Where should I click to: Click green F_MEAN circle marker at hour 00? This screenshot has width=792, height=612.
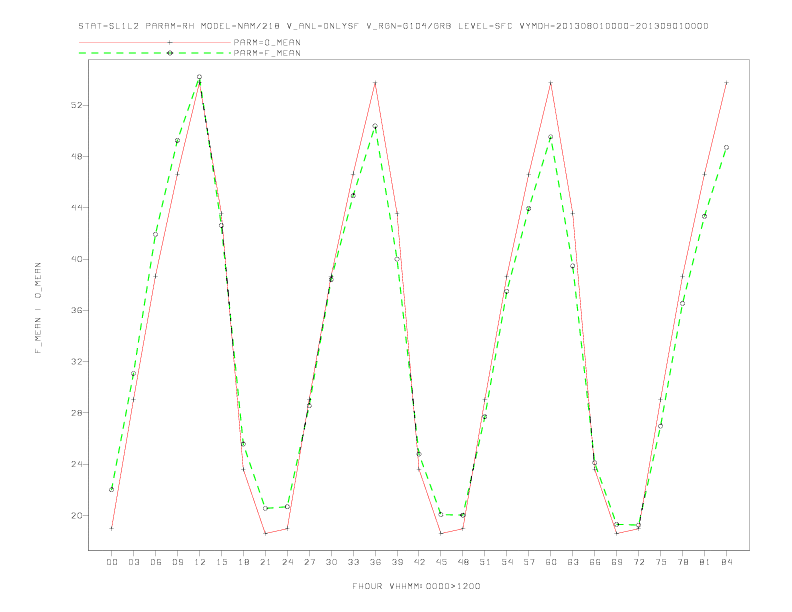112,489
